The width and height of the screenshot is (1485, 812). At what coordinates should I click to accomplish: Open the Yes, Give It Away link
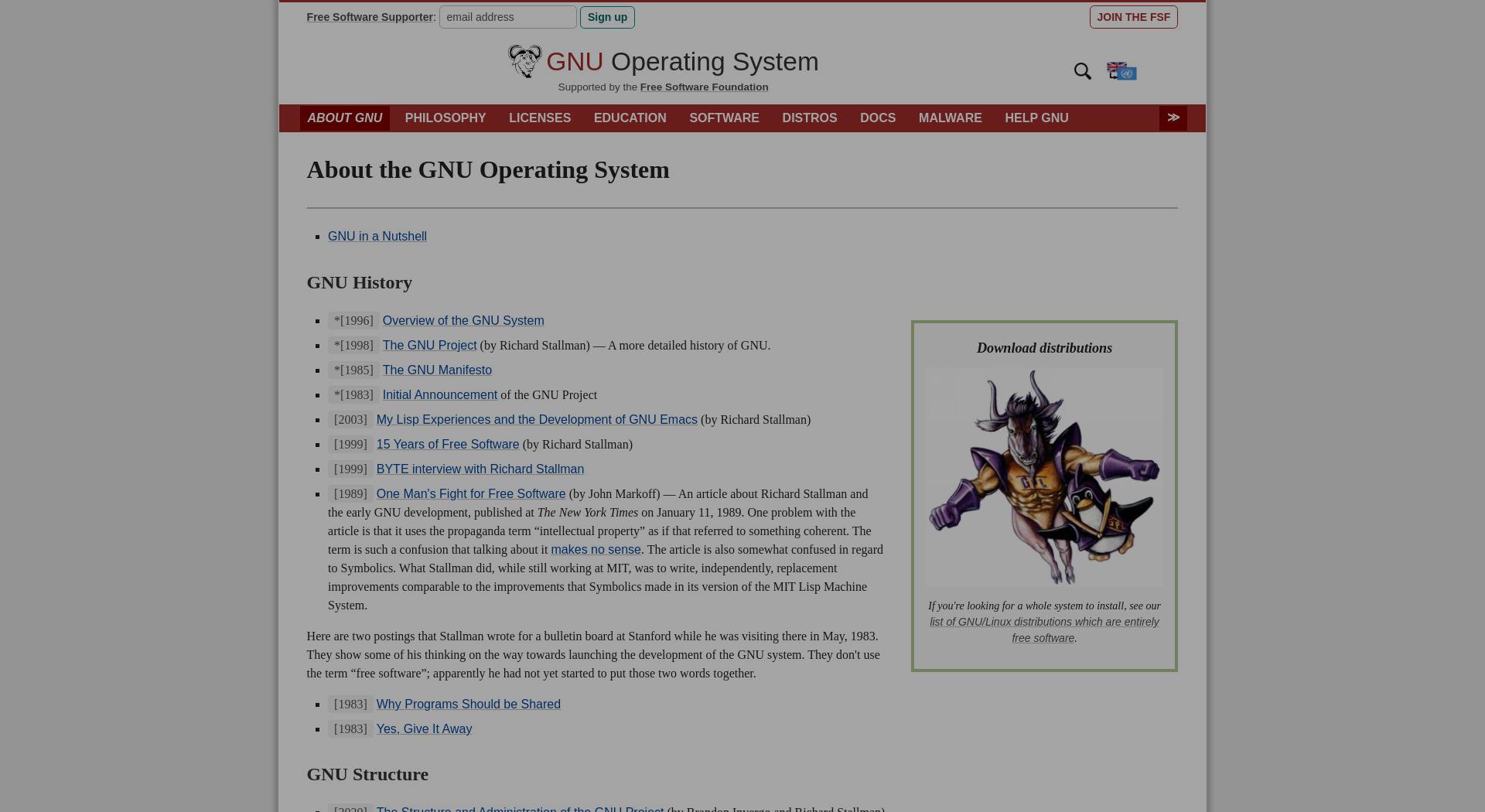coord(424,729)
